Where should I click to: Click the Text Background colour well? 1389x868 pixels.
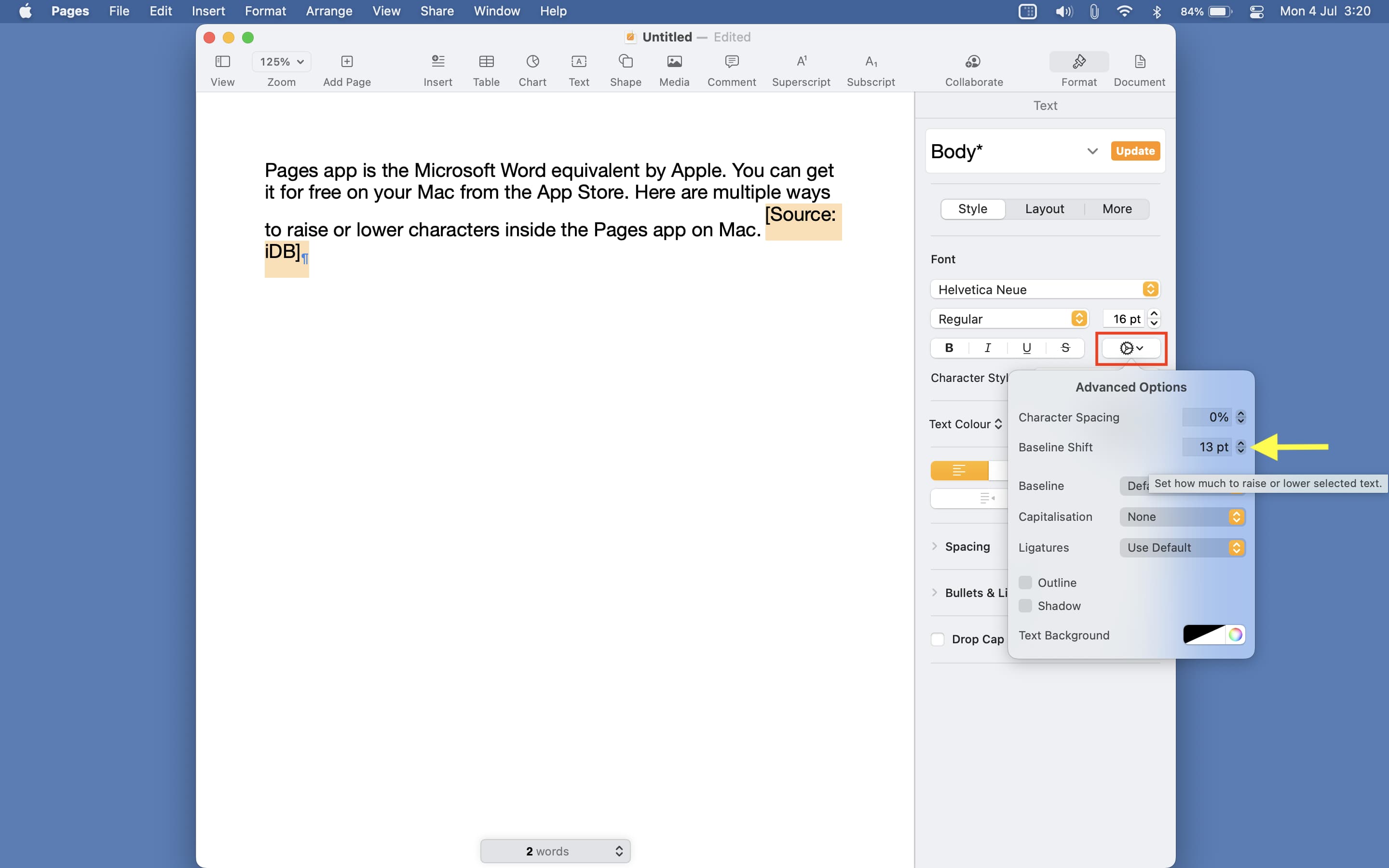click(1204, 634)
